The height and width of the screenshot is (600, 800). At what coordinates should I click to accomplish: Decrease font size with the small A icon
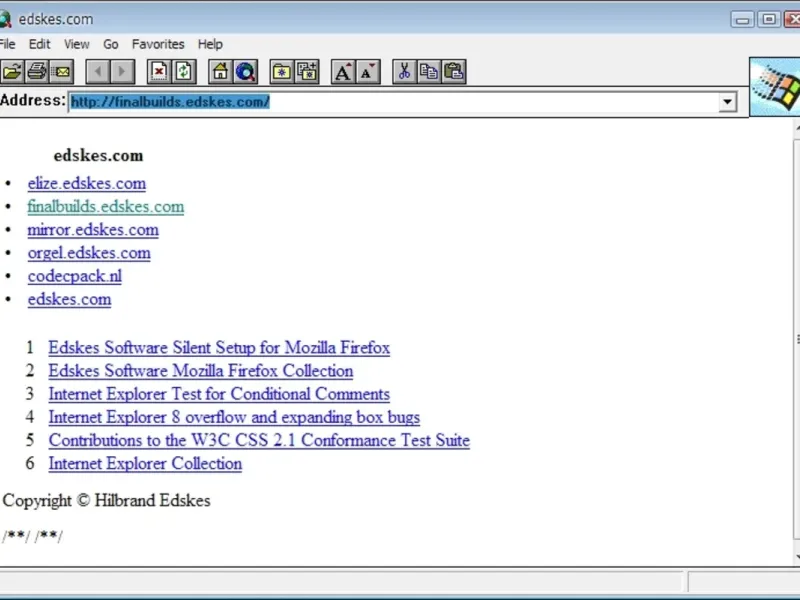click(368, 71)
